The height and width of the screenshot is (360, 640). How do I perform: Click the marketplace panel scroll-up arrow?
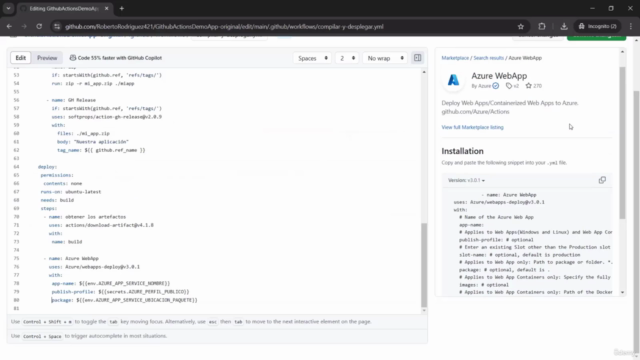click(622, 52)
